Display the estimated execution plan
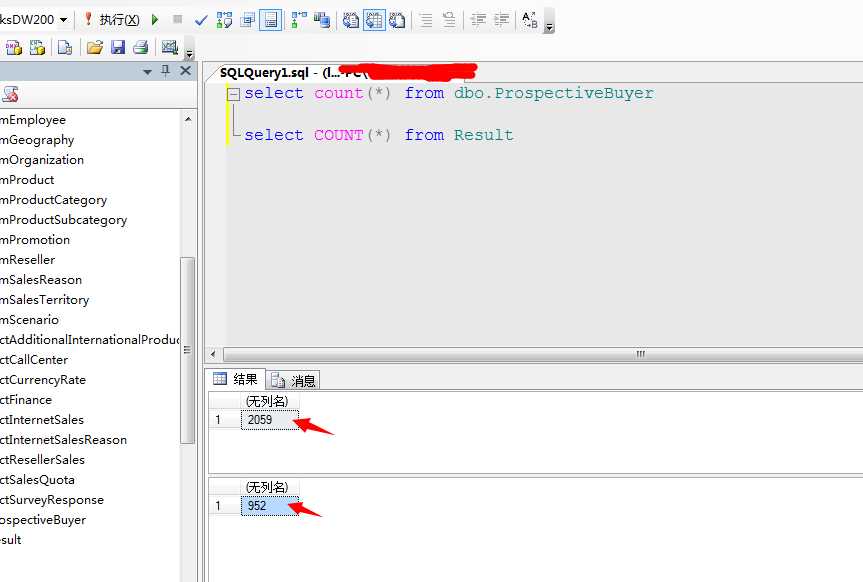Viewport: 863px width, 582px height. pyautogui.click(x=225, y=20)
